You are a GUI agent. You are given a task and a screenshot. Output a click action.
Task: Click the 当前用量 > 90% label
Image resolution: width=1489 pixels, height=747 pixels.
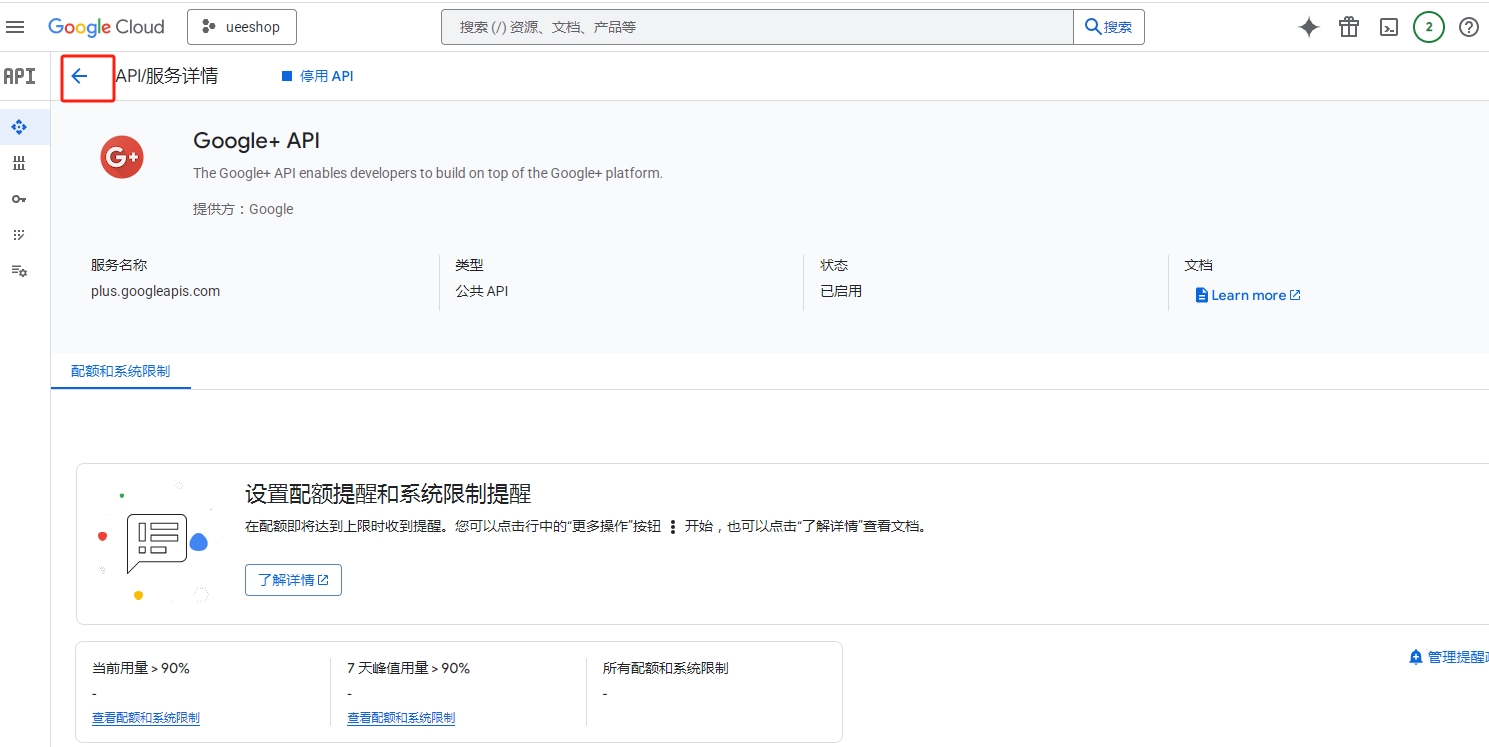pos(141,668)
